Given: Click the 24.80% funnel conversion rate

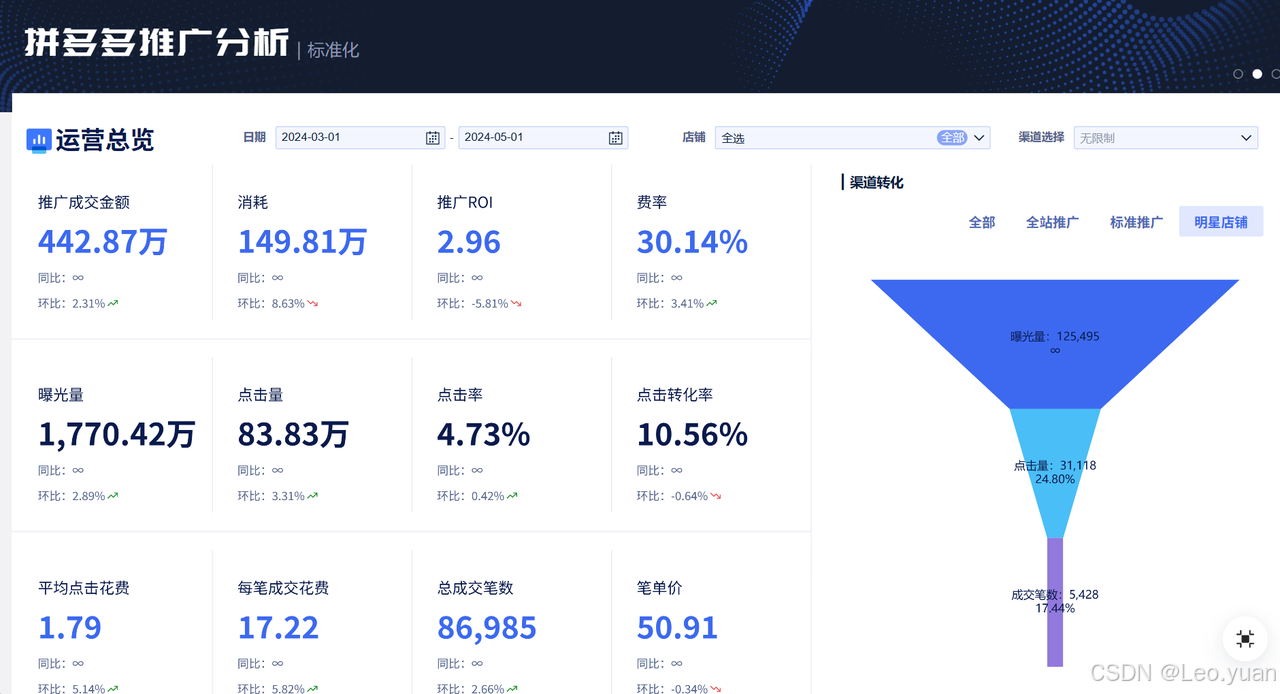Looking at the screenshot, I should [1055, 479].
